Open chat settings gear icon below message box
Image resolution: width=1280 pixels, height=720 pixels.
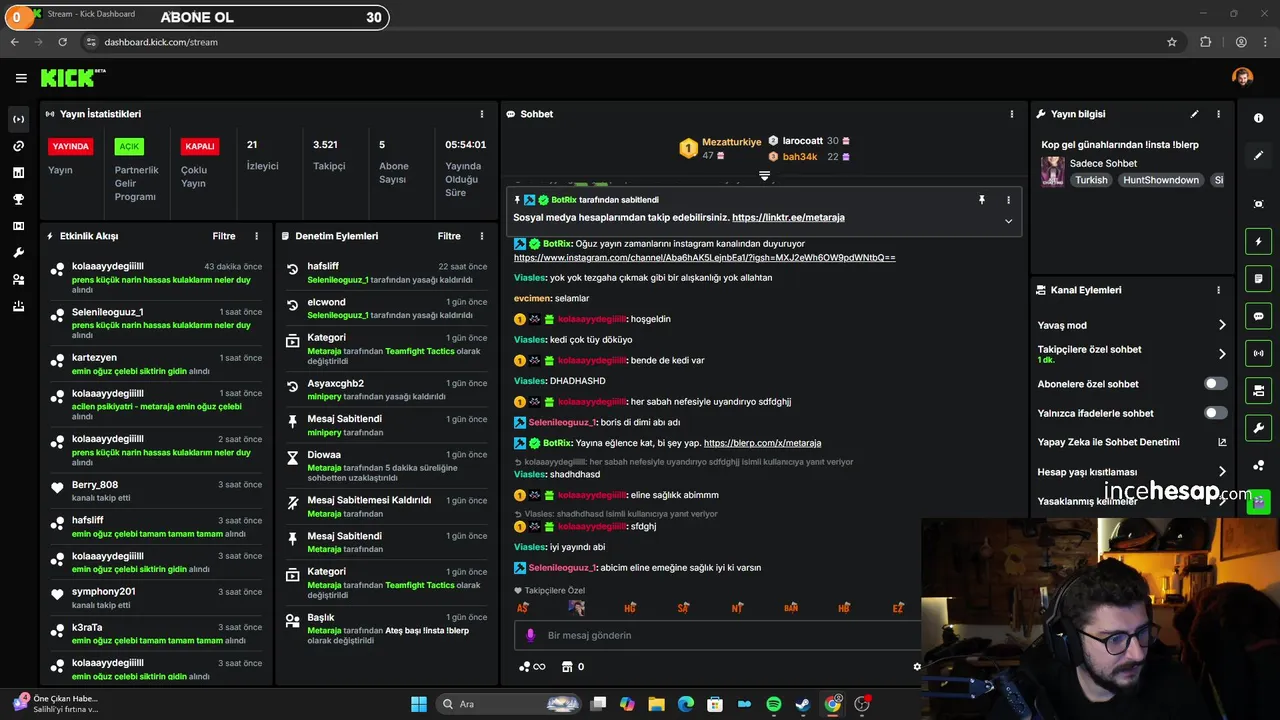(x=917, y=667)
